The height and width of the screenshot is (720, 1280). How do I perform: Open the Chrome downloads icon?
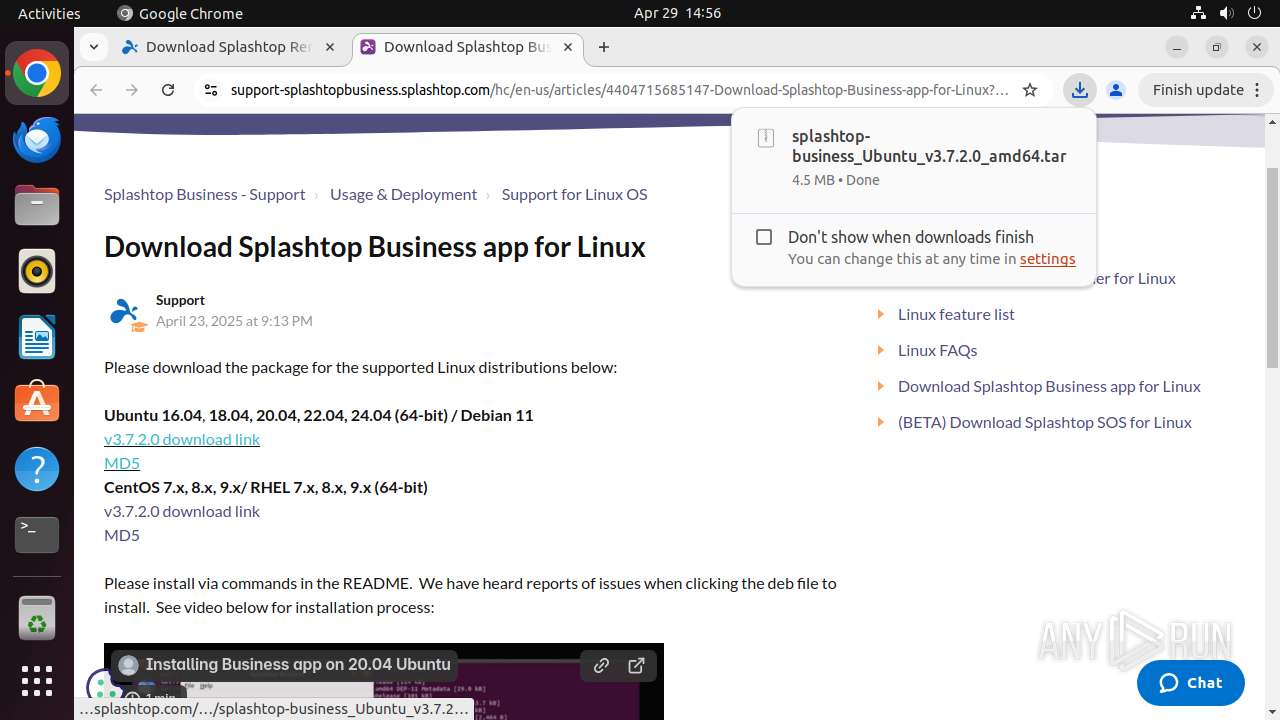pyautogui.click(x=1079, y=90)
